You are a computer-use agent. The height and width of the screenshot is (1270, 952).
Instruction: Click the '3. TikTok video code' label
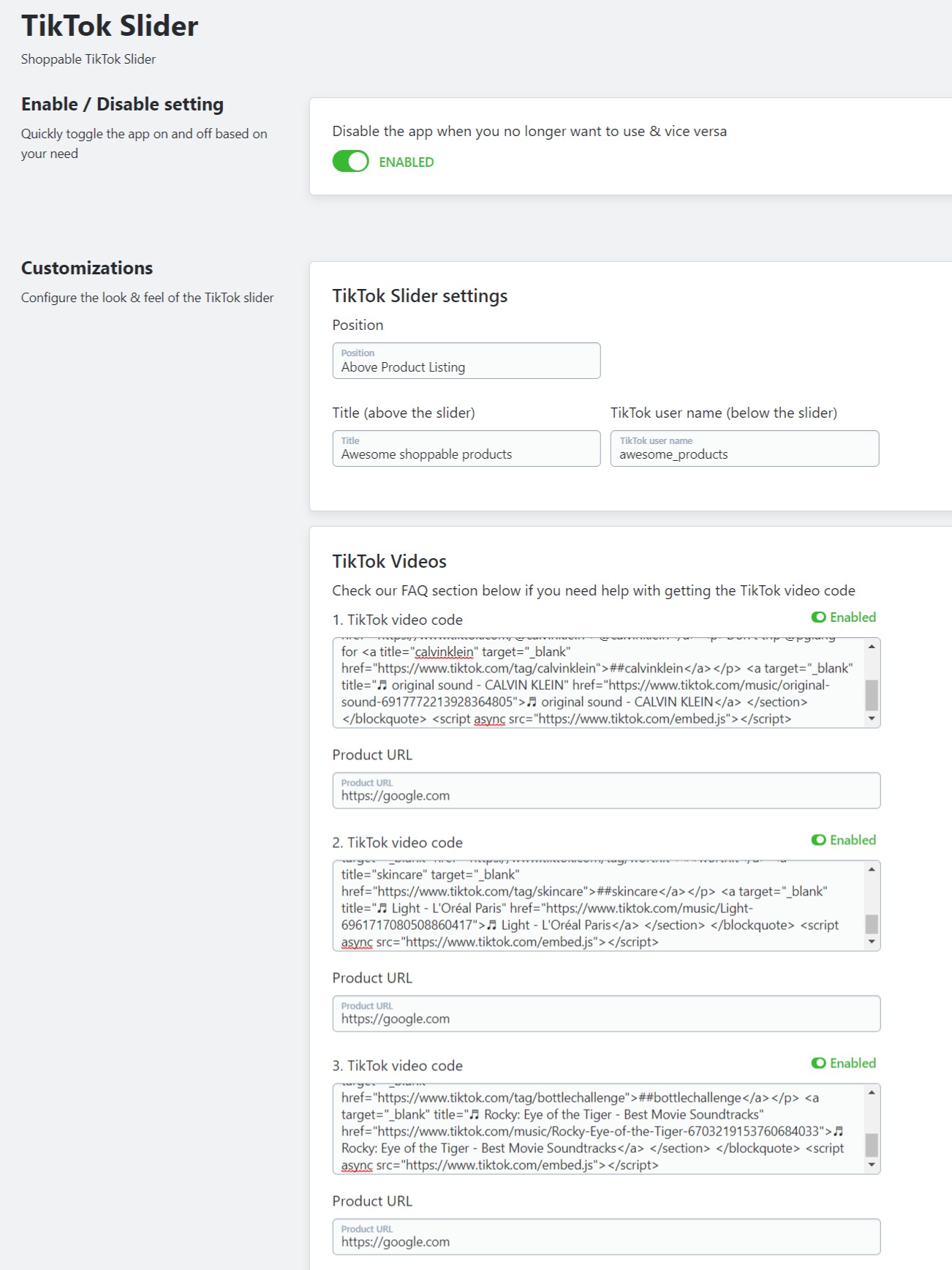tap(397, 1066)
